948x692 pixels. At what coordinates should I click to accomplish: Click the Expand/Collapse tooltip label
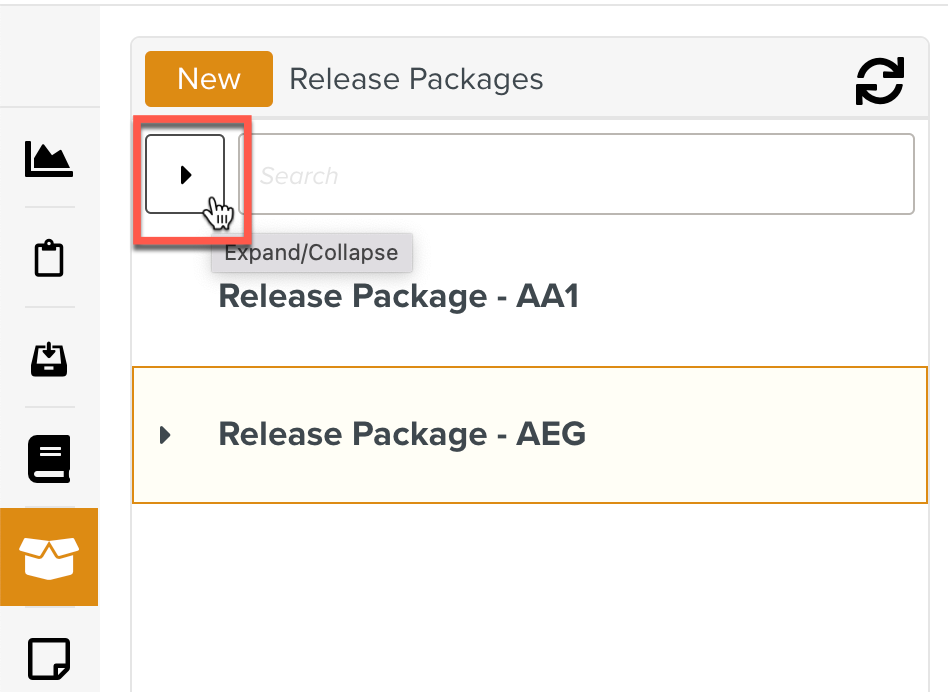coord(311,253)
